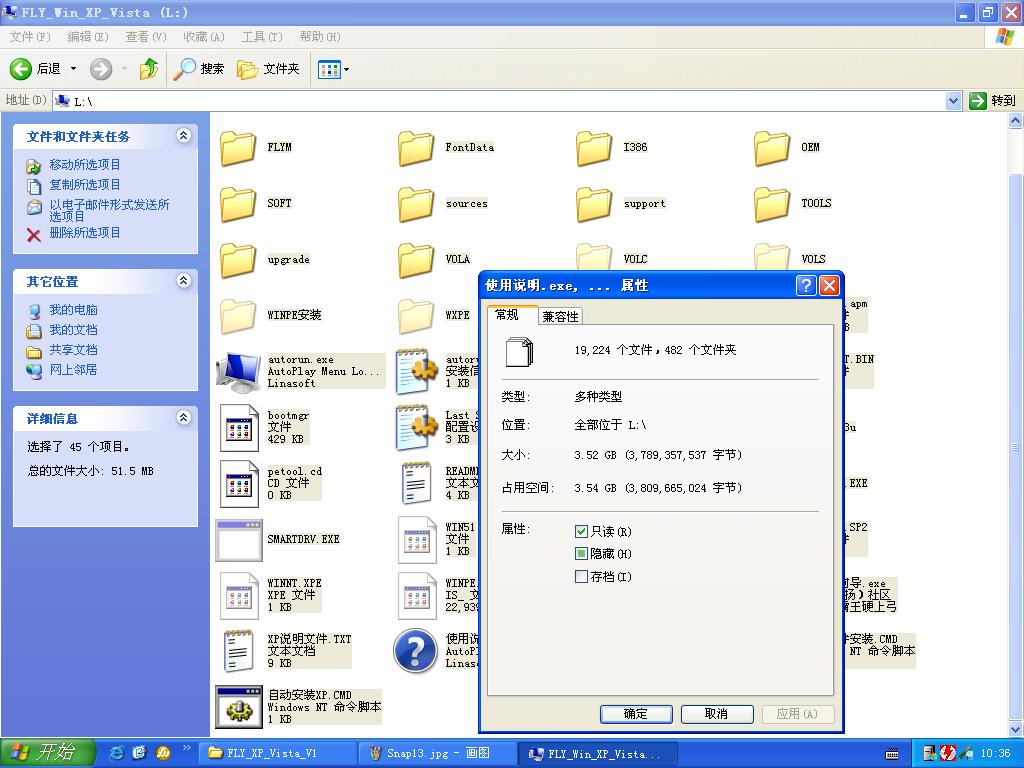Viewport: 1024px width, 768px height.
Task: Click the red X delete-items icon
Action: point(33,234)
